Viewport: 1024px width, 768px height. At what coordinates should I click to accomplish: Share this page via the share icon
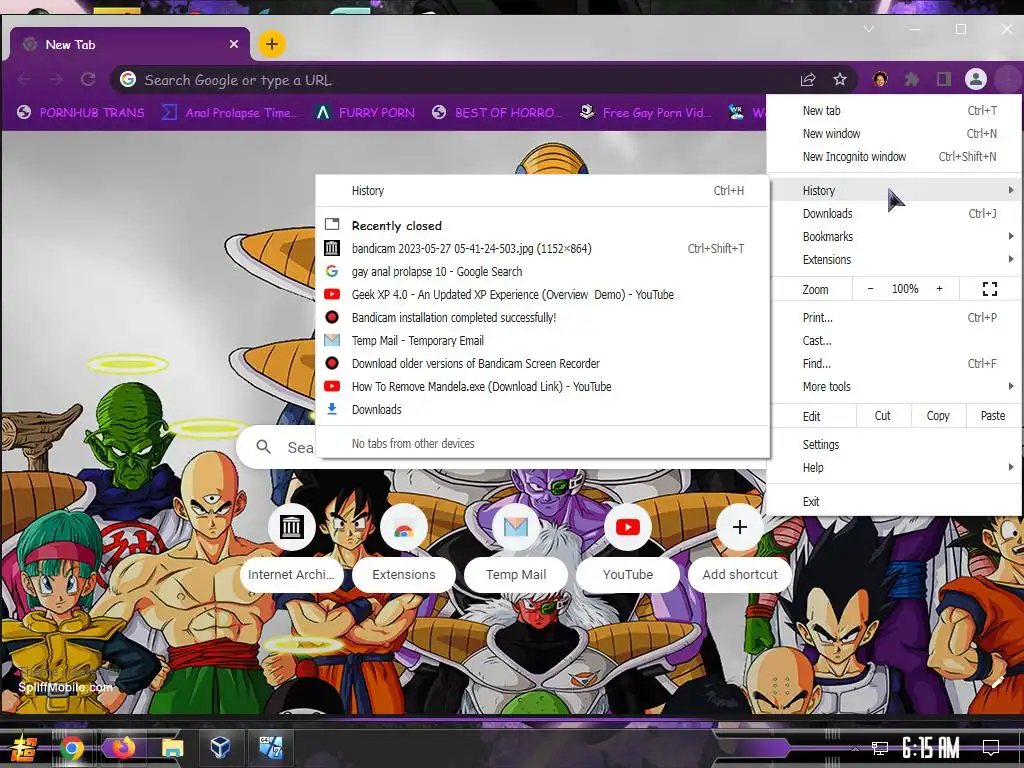pyautogui.click(x=808, y=80)
